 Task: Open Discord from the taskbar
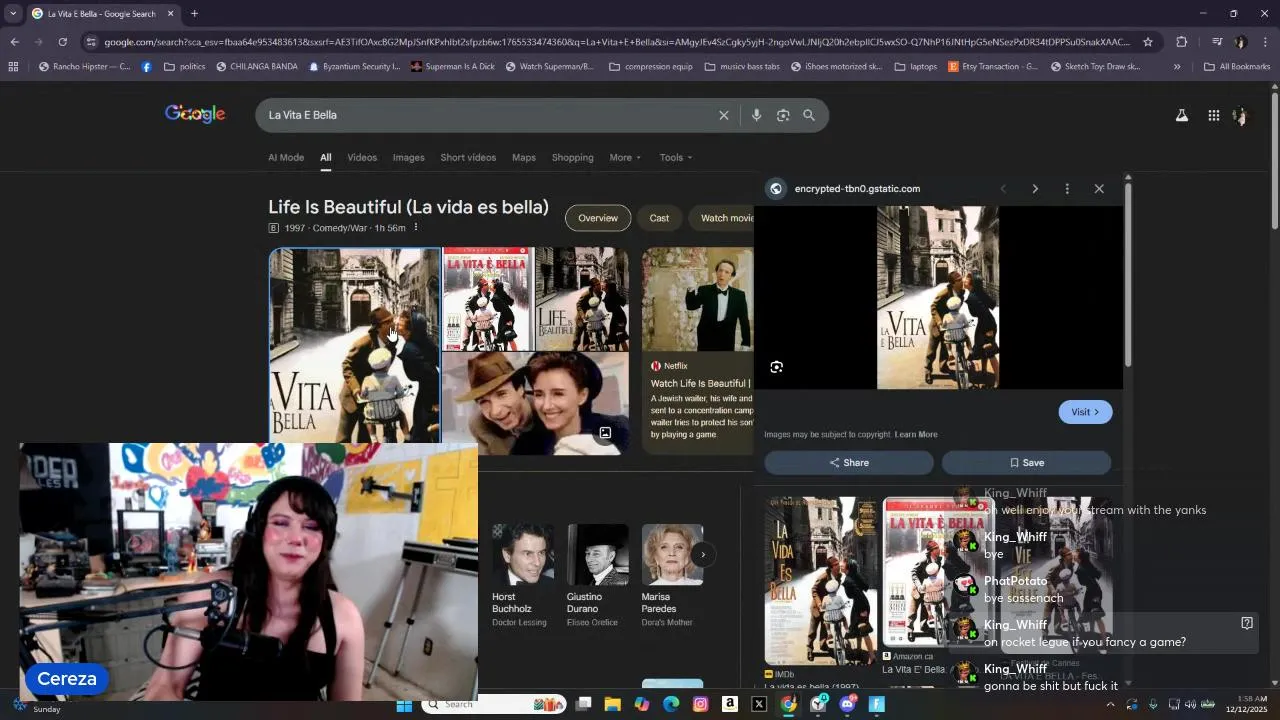coord(848,705)
